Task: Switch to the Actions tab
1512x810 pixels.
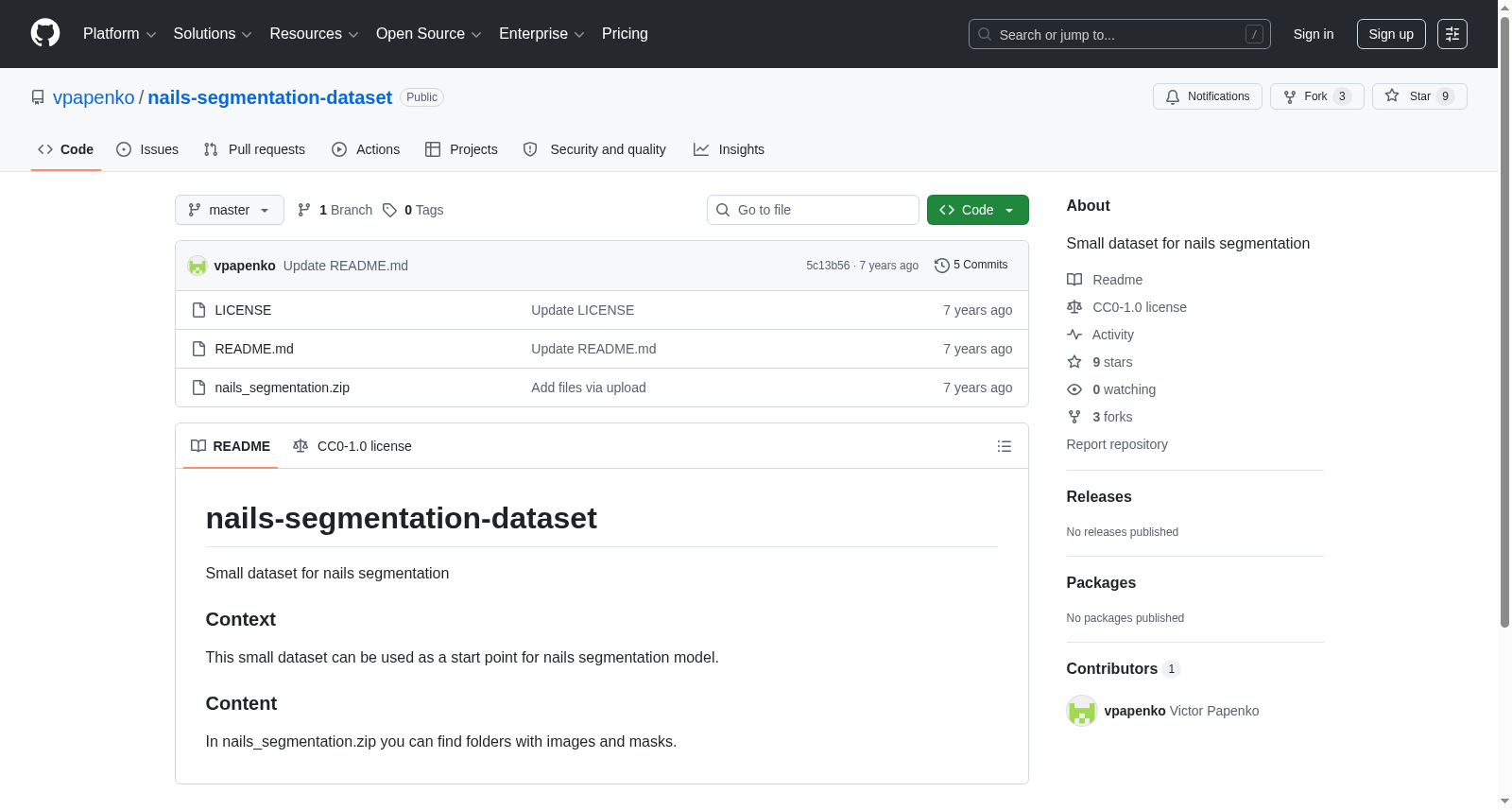Action: click(x=366, y=149)
